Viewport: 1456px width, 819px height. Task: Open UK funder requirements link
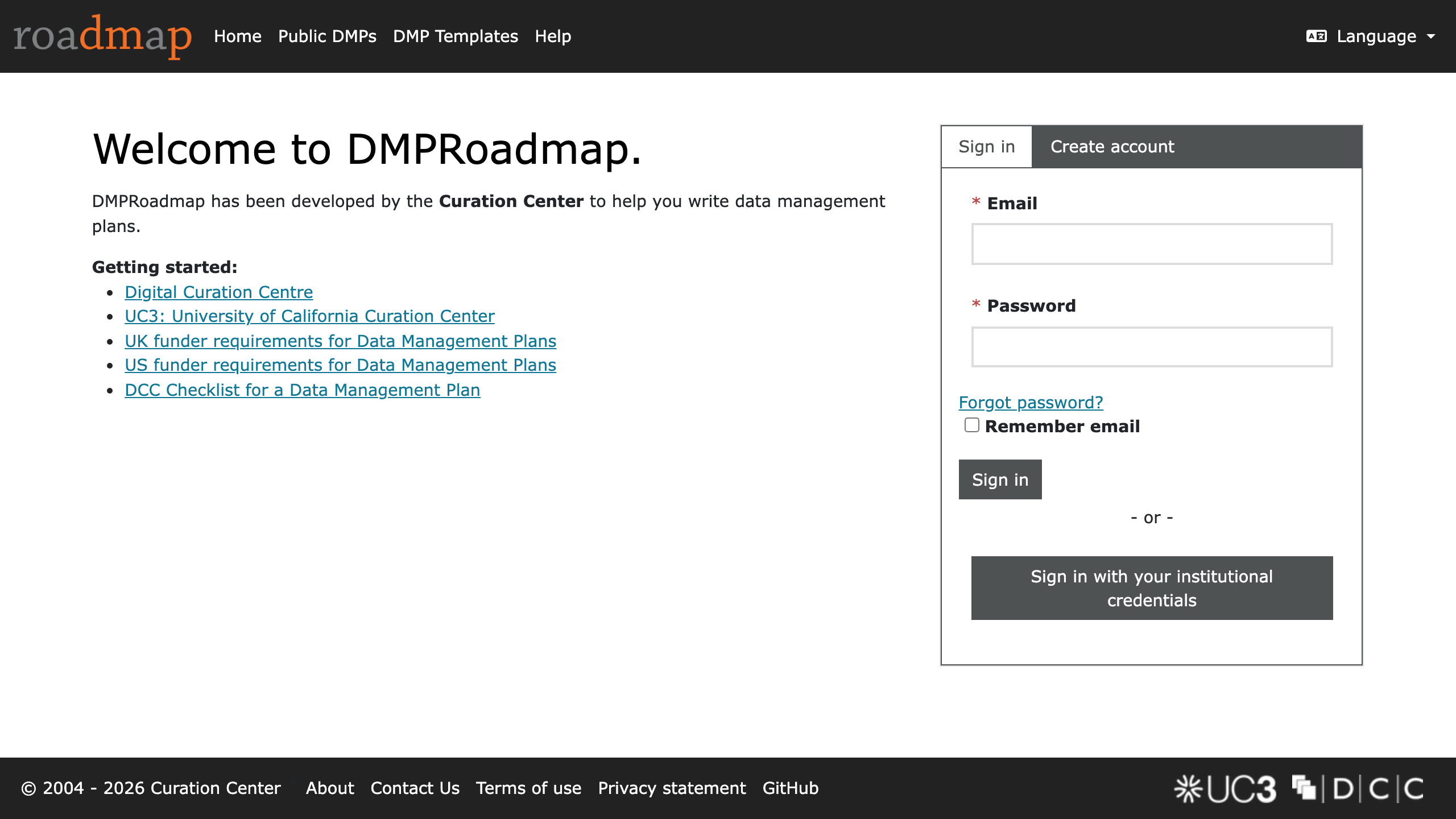tap(341, 341)
